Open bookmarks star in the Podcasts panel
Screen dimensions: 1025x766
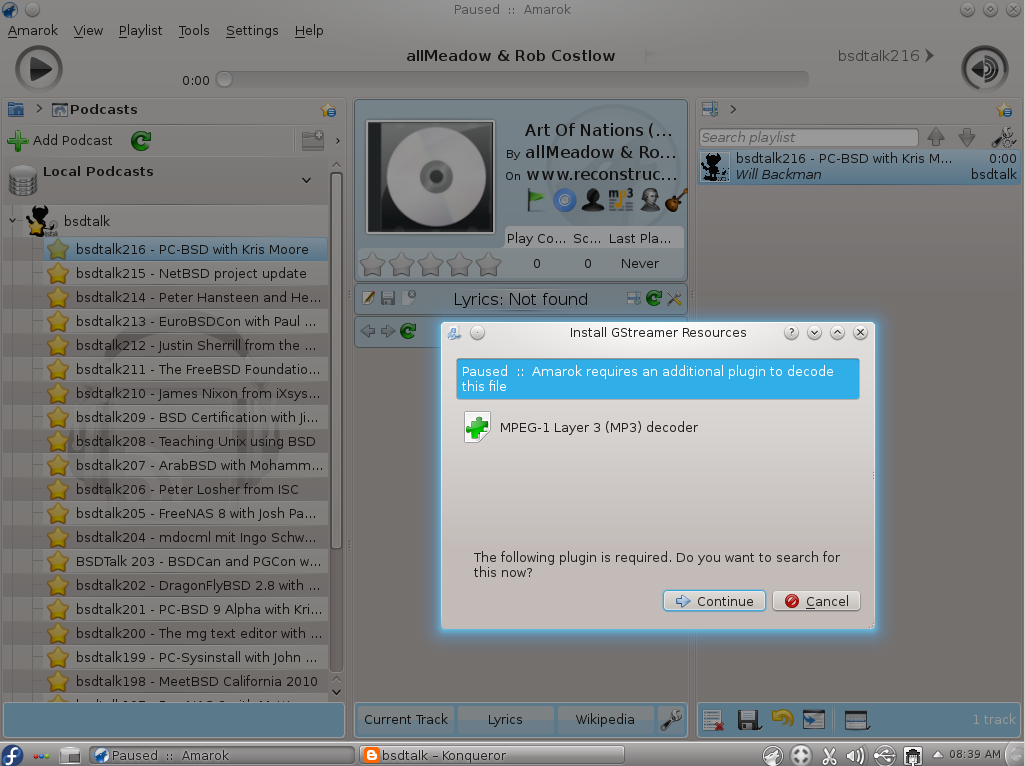tap(328, 110)
